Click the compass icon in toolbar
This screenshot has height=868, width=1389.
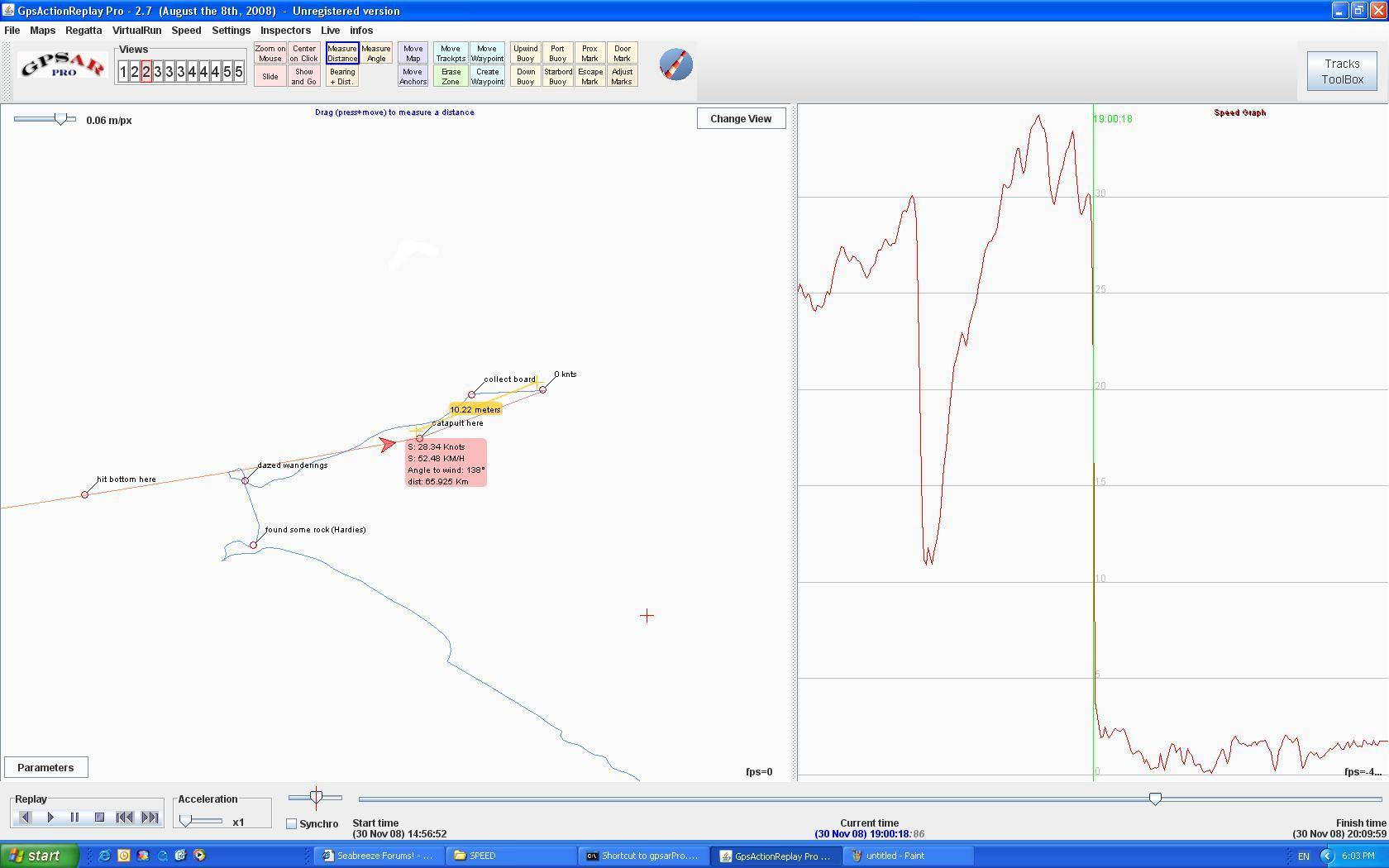pyautogui.click(x=675, y=64)
